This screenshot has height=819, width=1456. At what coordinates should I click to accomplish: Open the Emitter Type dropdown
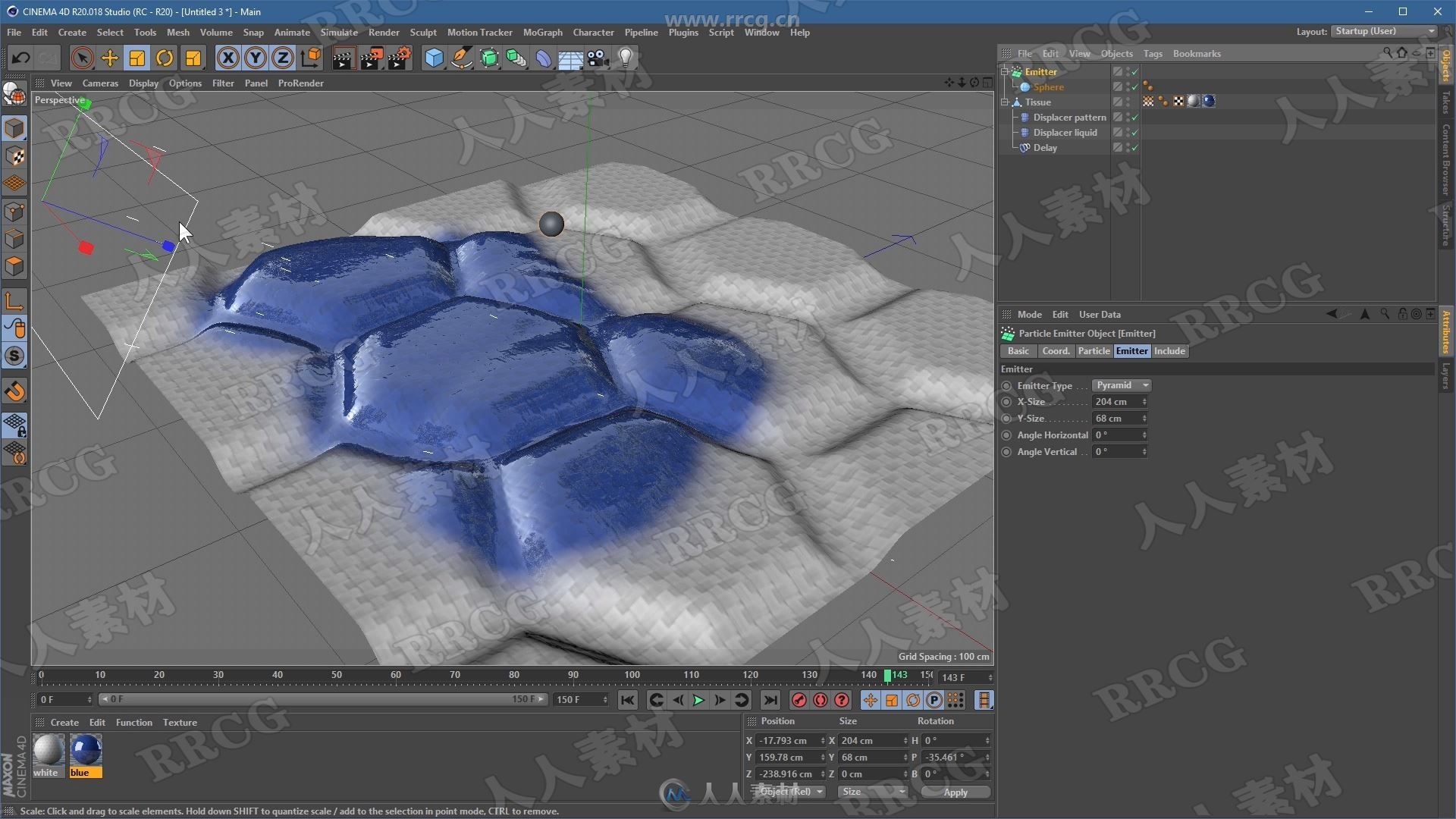1122,385
